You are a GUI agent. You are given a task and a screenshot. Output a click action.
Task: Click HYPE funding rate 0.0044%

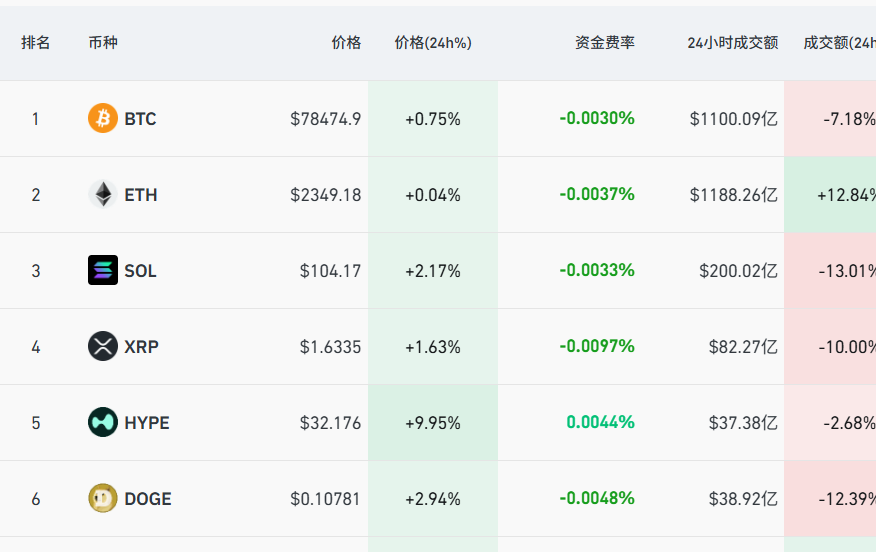[600, 423]
